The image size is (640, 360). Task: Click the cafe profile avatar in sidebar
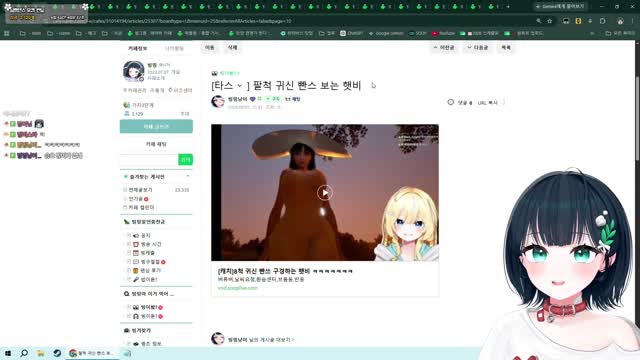coord(133,71)
